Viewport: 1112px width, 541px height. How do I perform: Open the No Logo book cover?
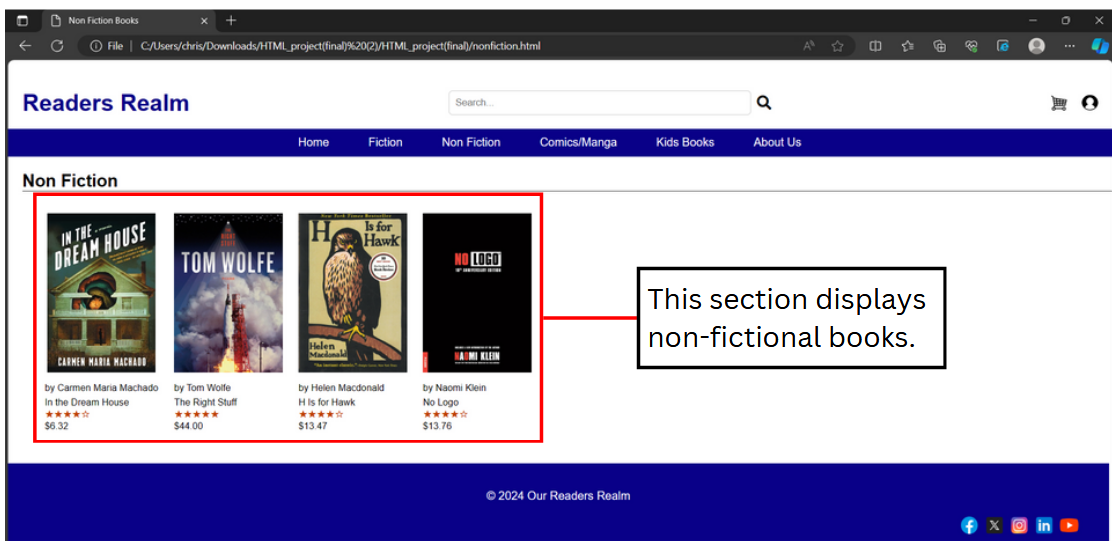click(x=477, y=293)
